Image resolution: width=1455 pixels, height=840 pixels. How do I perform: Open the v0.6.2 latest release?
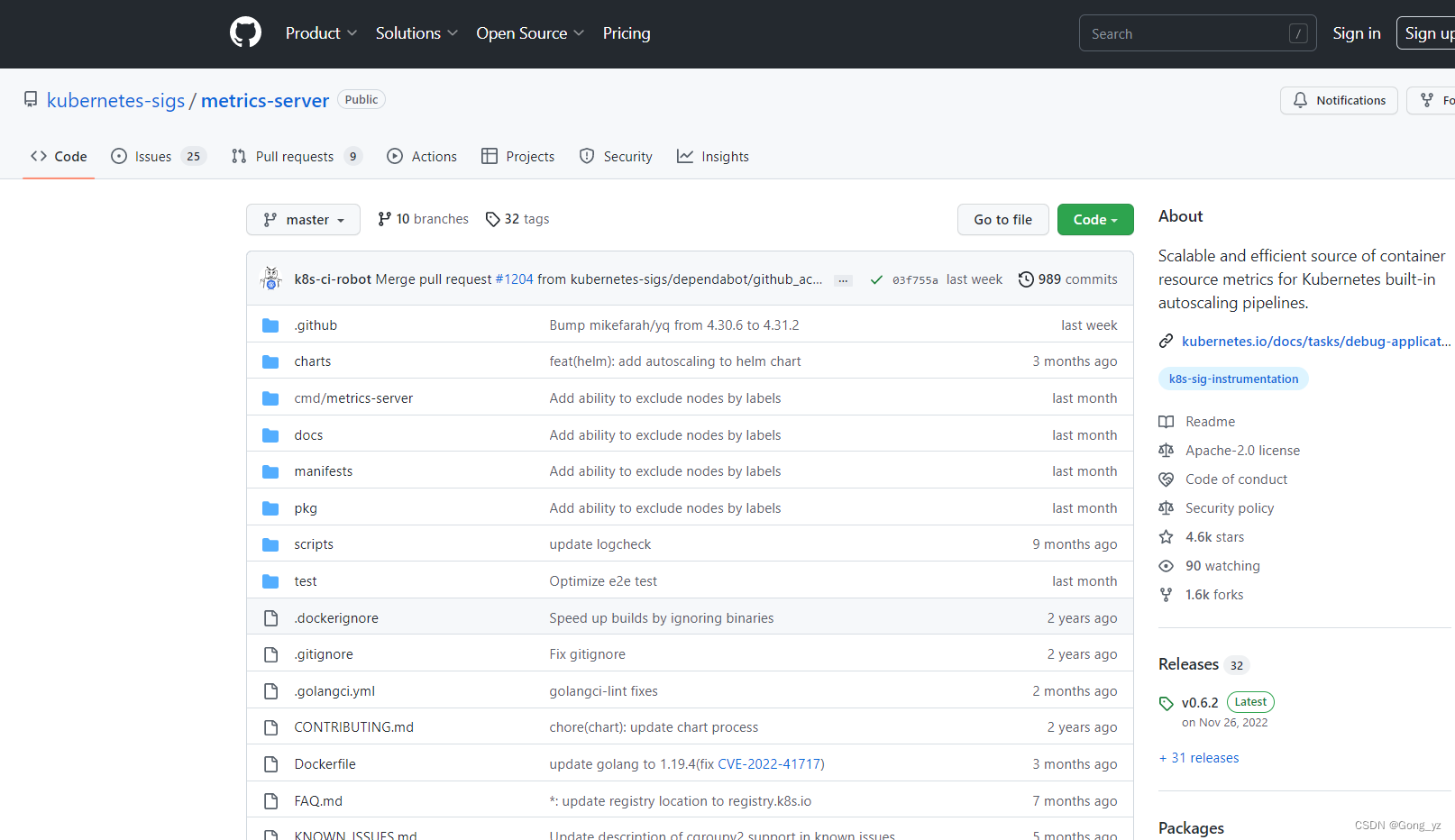pos(1200,703)
